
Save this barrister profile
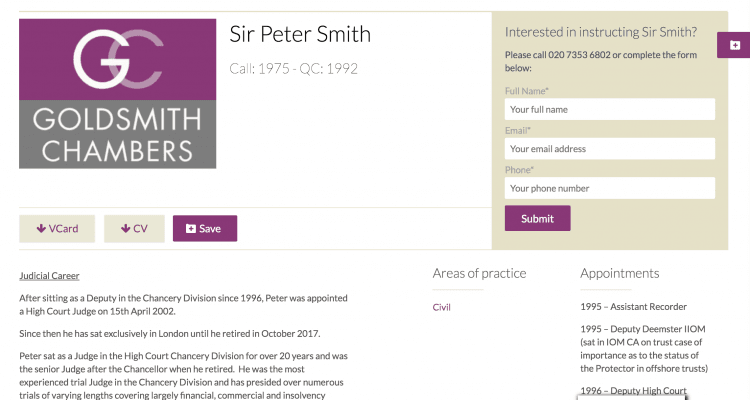(205, 228)
